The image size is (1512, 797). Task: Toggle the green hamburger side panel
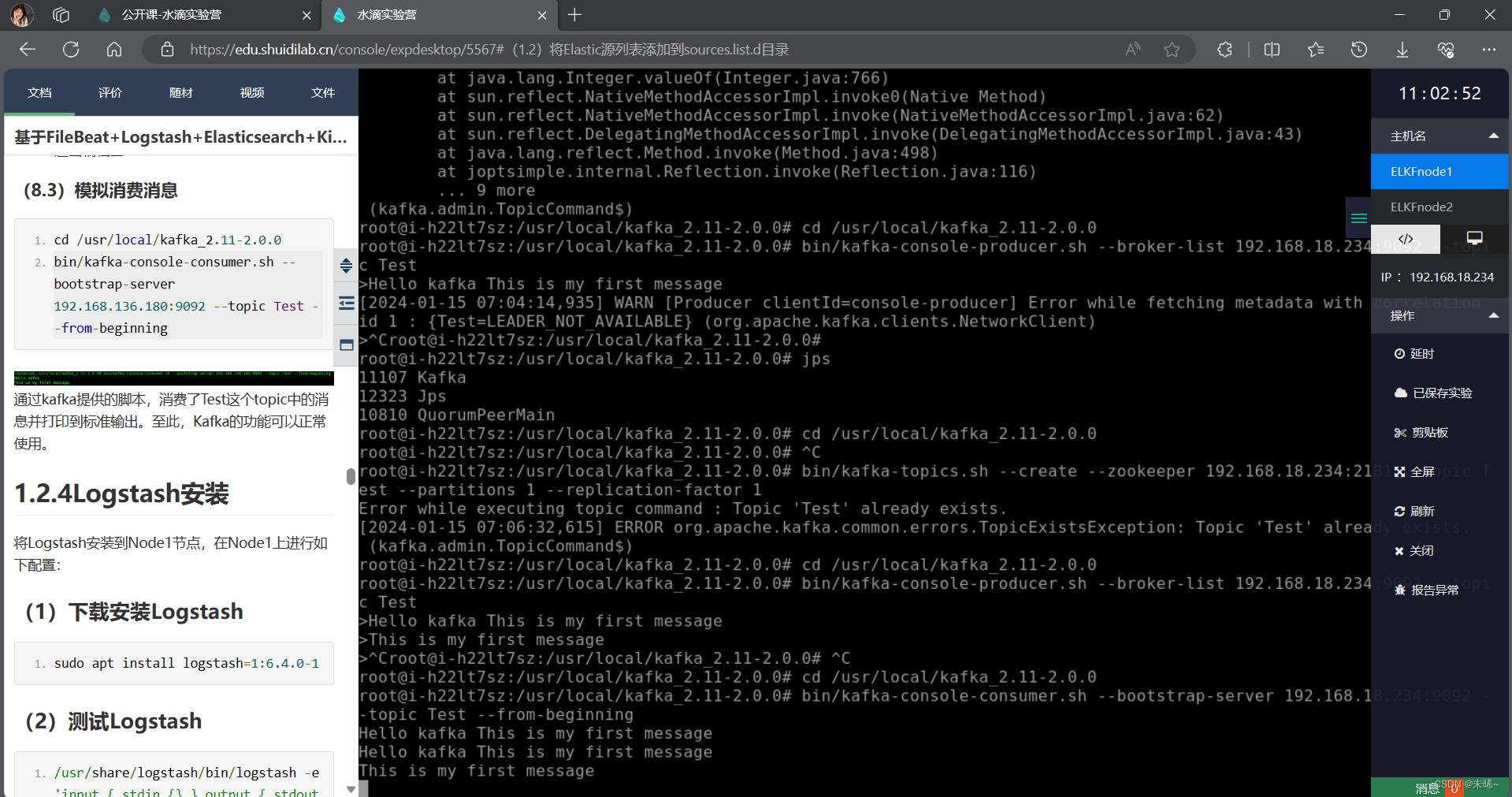[1359, 218]
